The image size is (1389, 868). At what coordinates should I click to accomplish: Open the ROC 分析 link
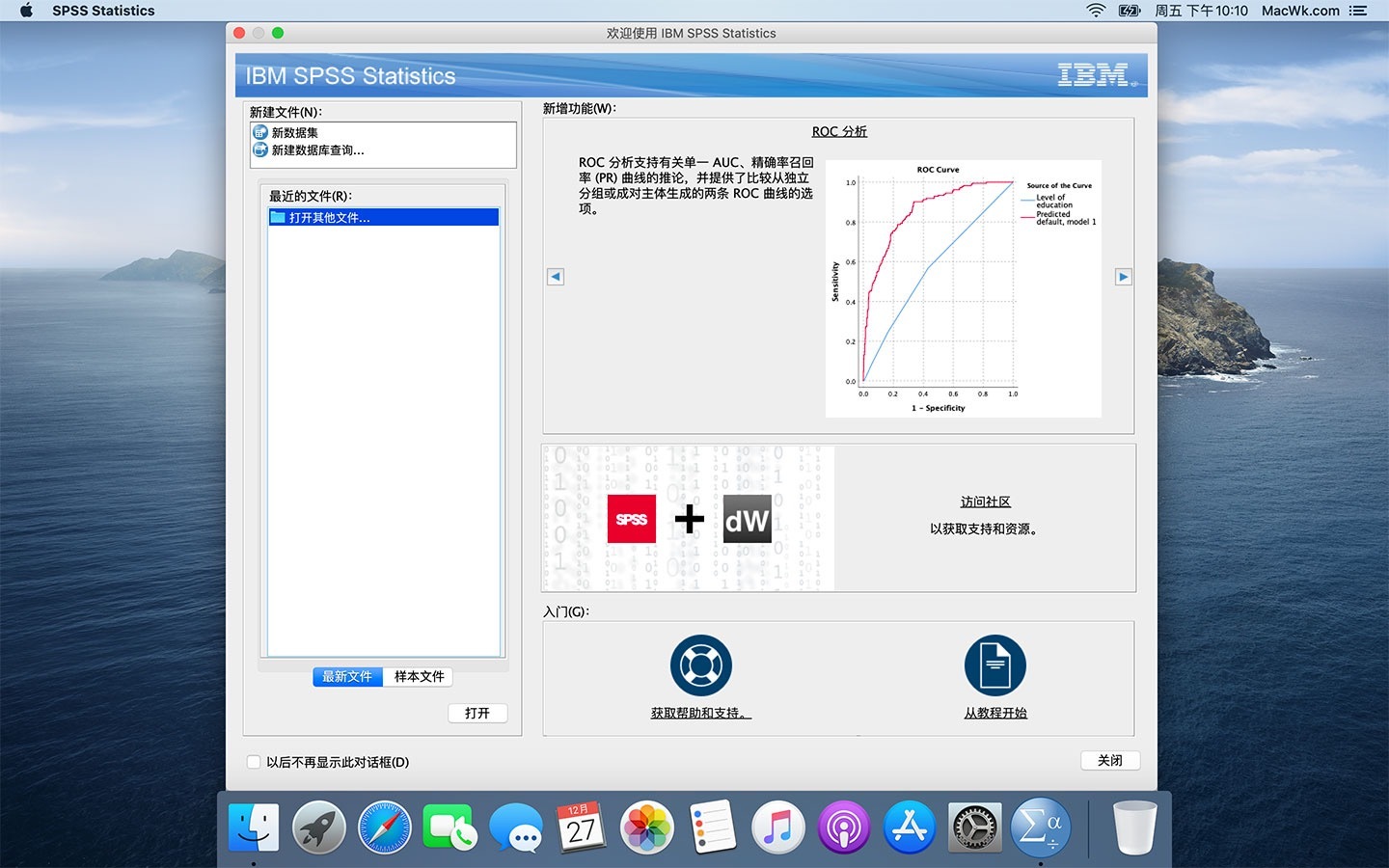[x=839, y=131]
